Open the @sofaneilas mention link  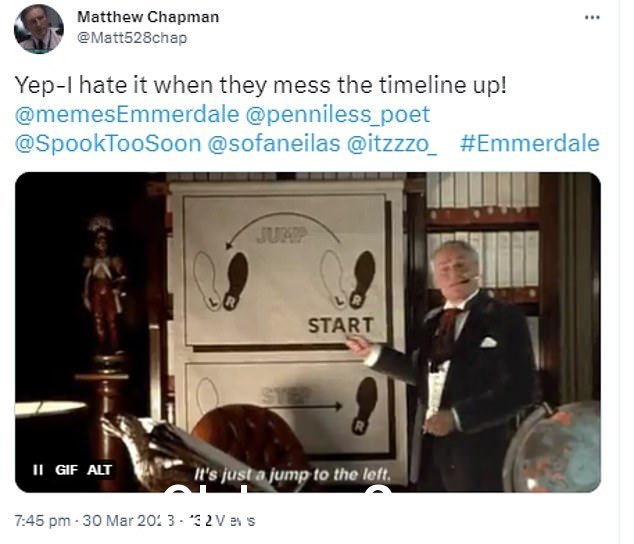point(274,144)
